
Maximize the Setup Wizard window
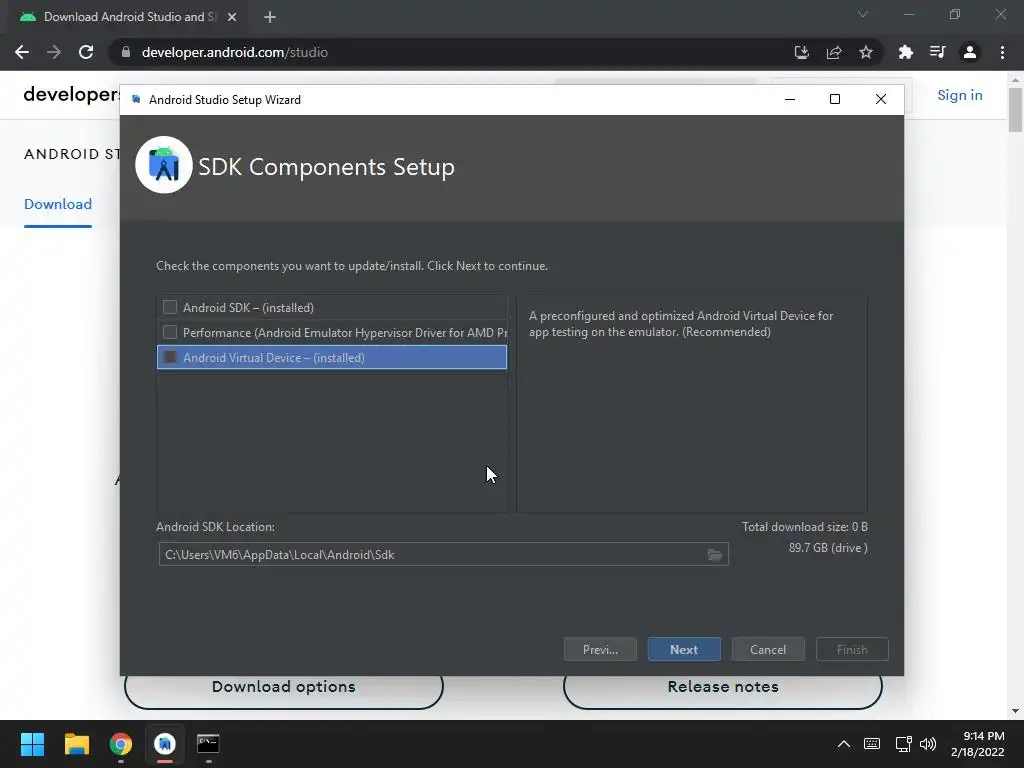tap(835, 99)
